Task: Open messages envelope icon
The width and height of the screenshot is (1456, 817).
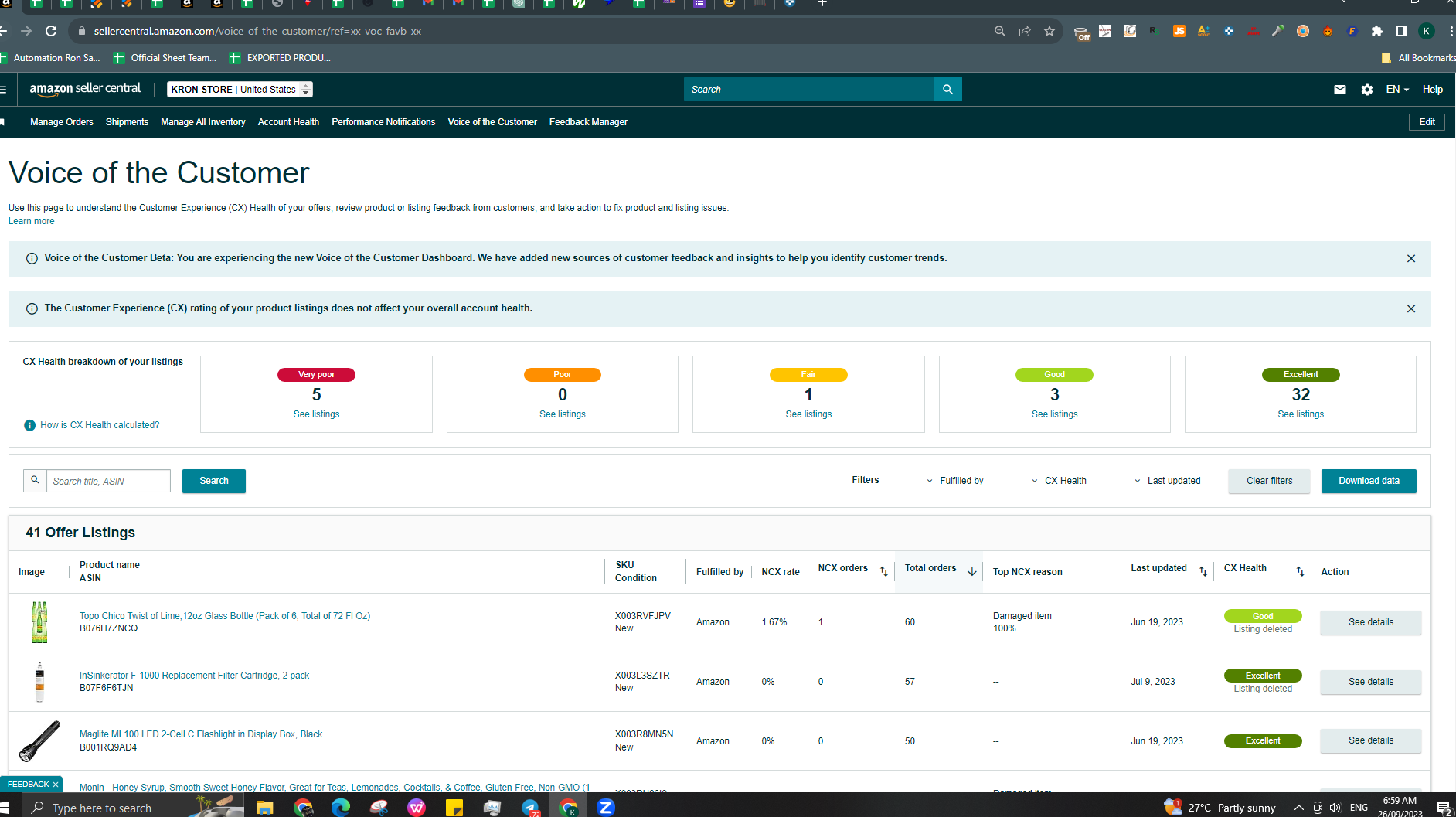Action: click(x=1340, y=90)
